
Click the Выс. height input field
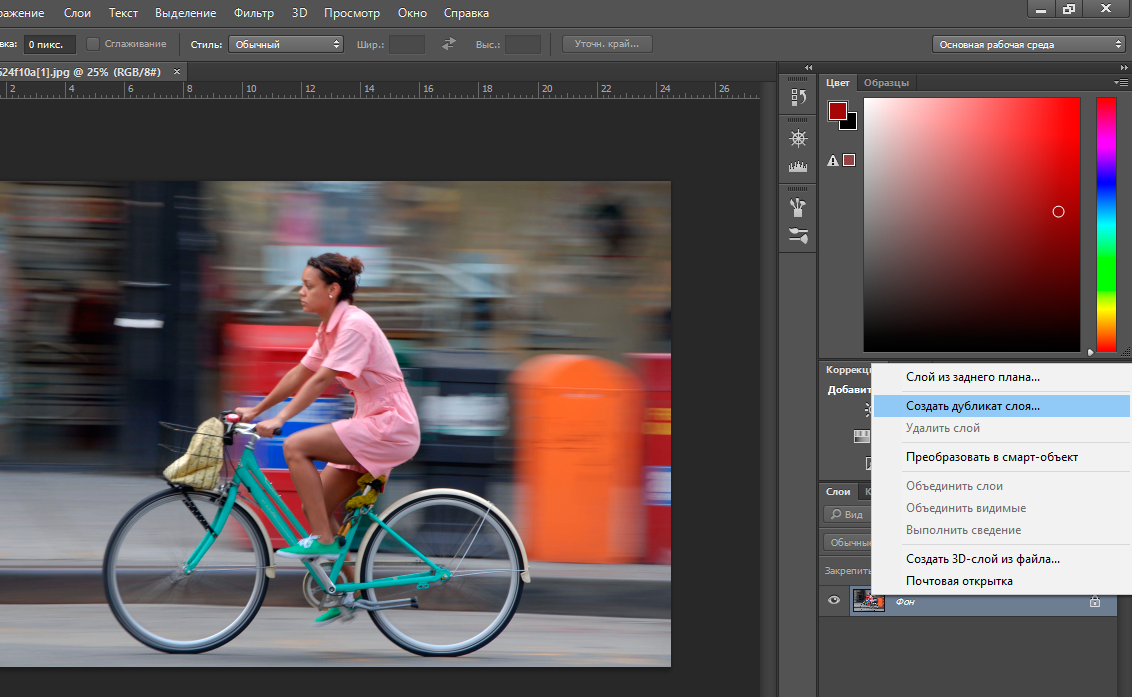point(523,44)
